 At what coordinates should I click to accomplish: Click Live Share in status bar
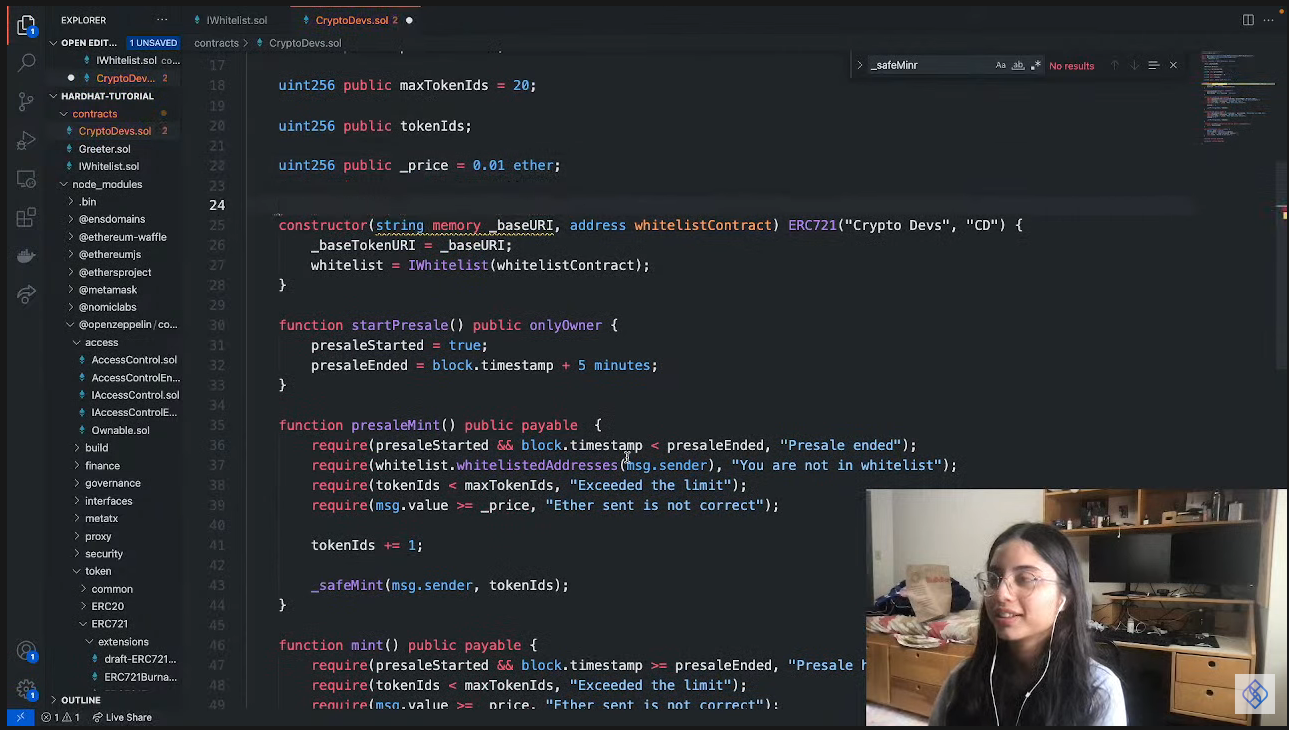[122, 717]
